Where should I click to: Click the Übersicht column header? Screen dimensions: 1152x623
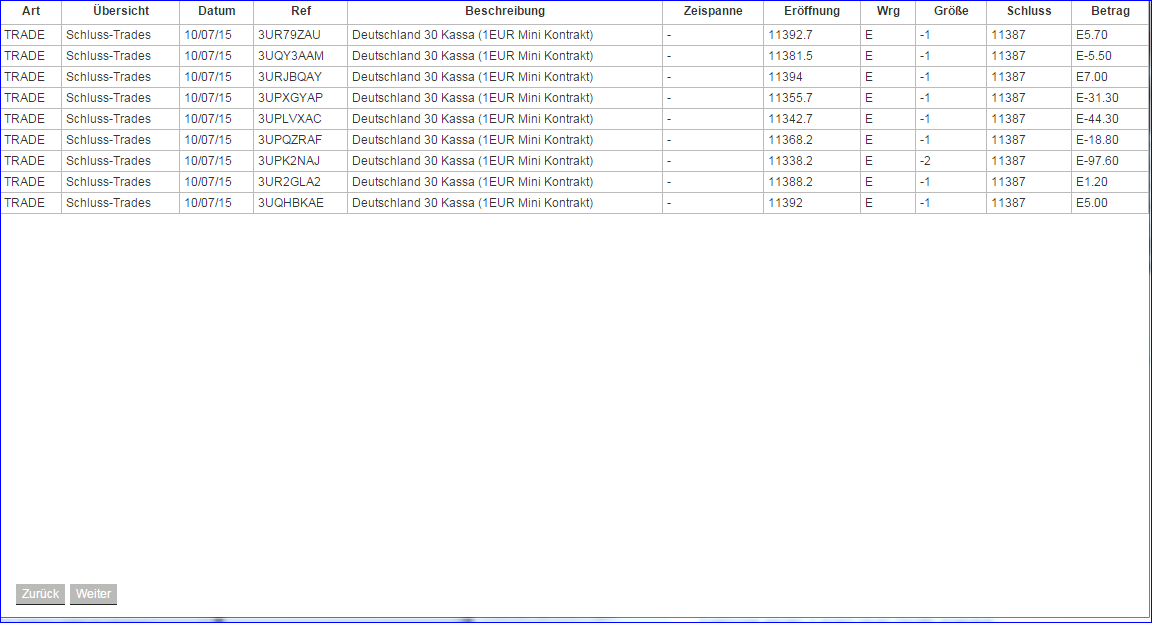click(120, 11)
